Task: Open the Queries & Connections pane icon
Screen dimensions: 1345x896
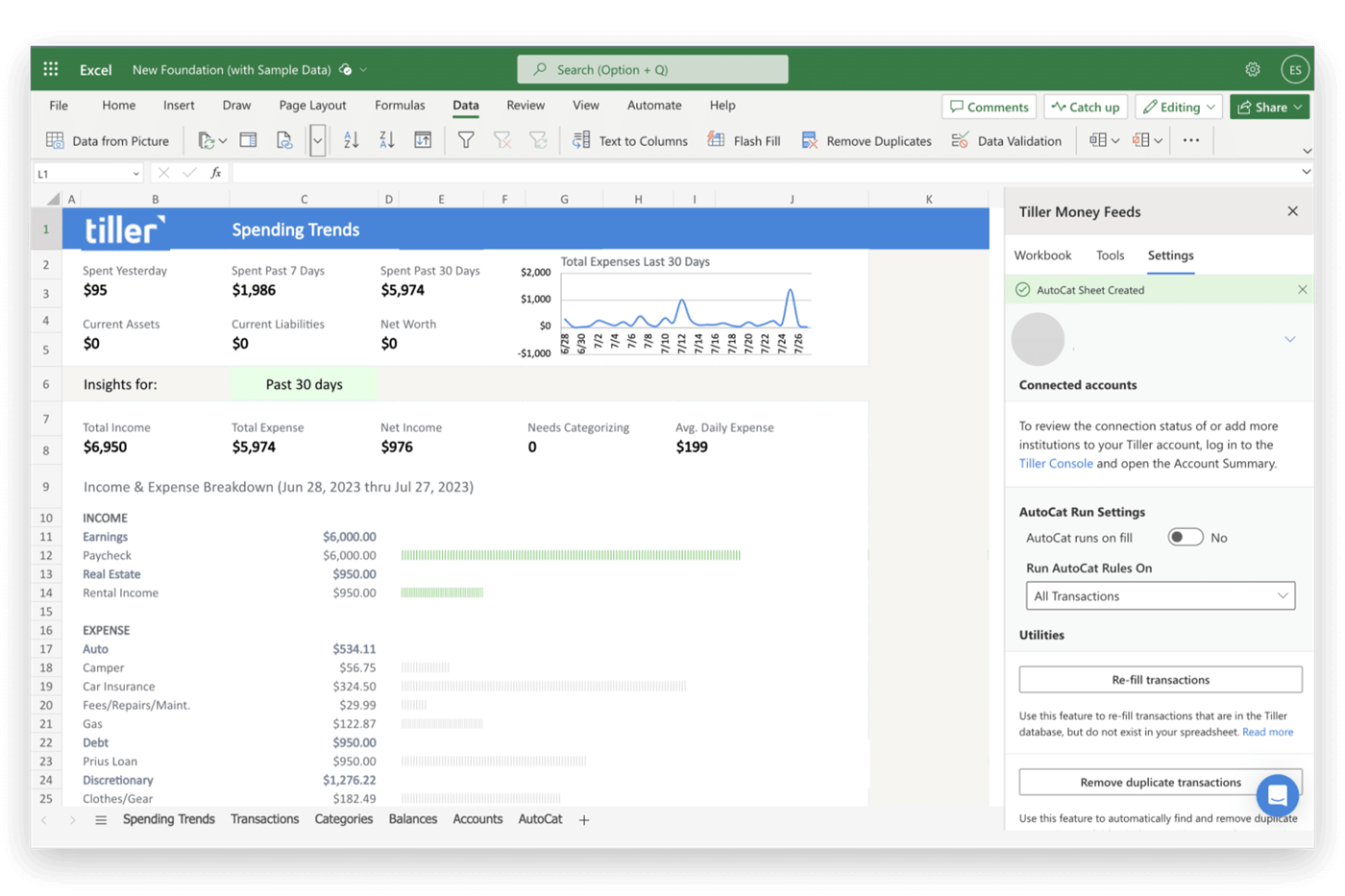Action: 248,140
